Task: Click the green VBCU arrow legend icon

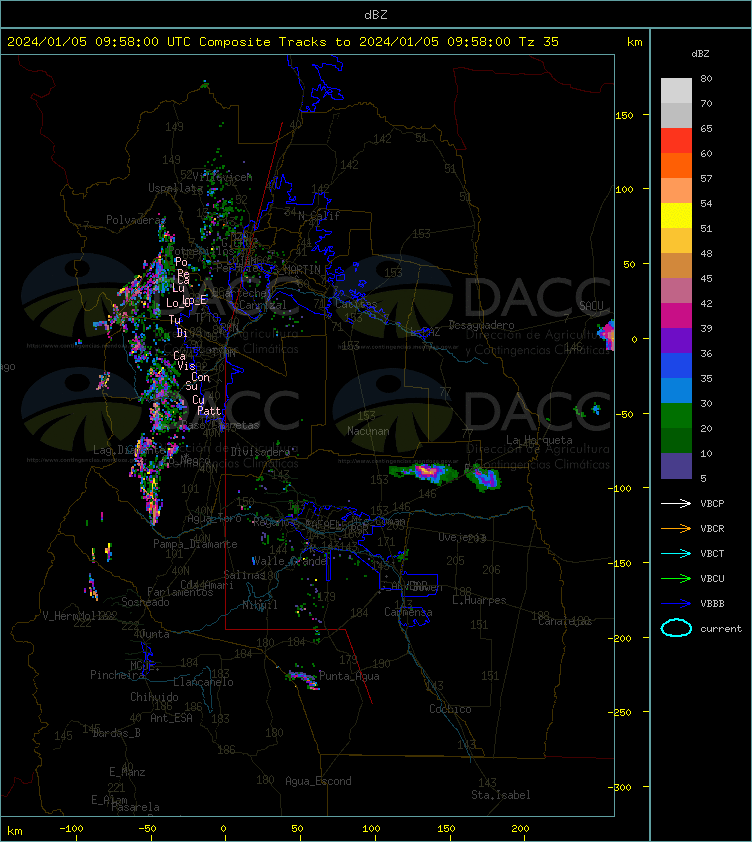Action: 676,578
